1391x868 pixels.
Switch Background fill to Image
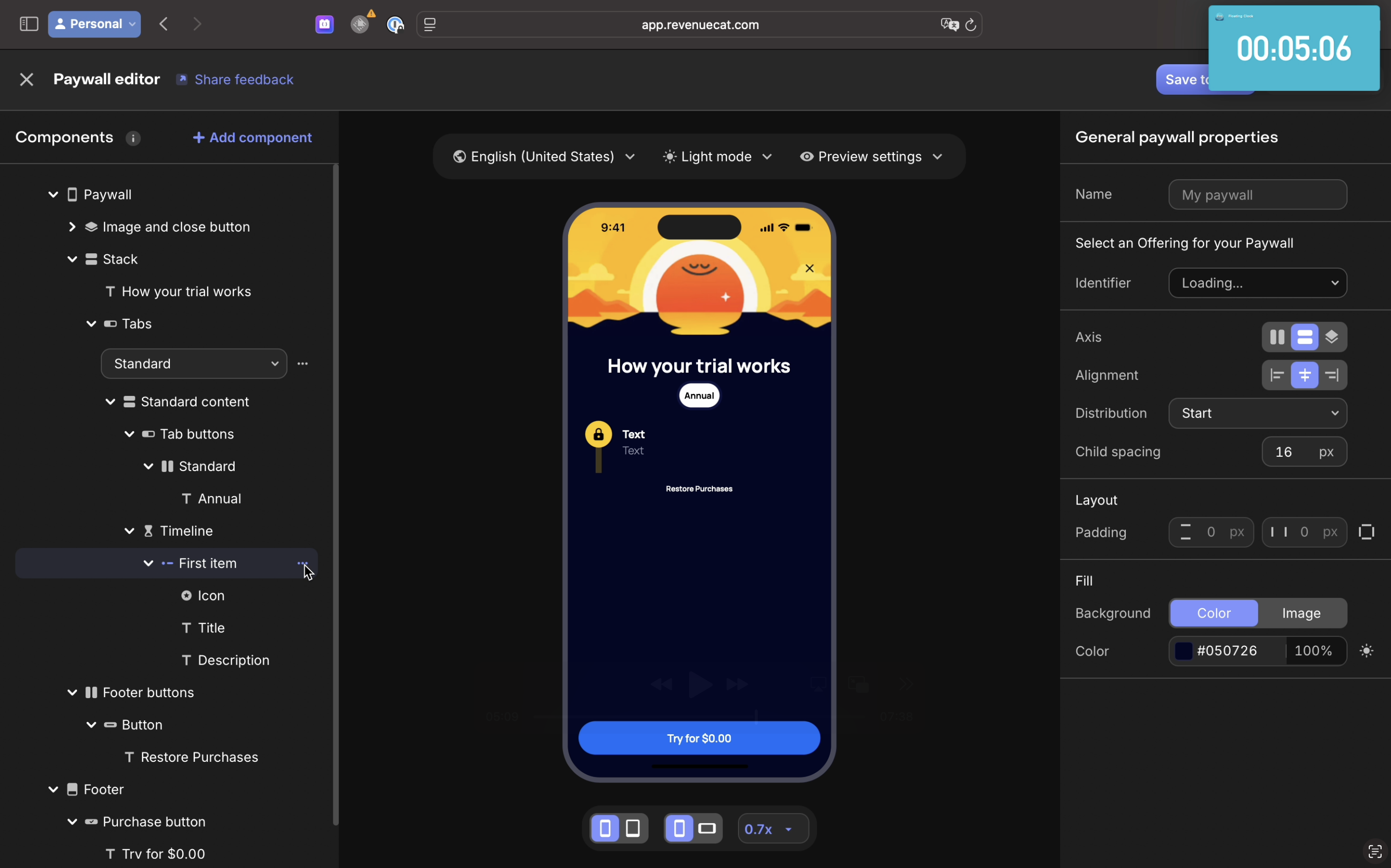click(x=1301, y=613)
